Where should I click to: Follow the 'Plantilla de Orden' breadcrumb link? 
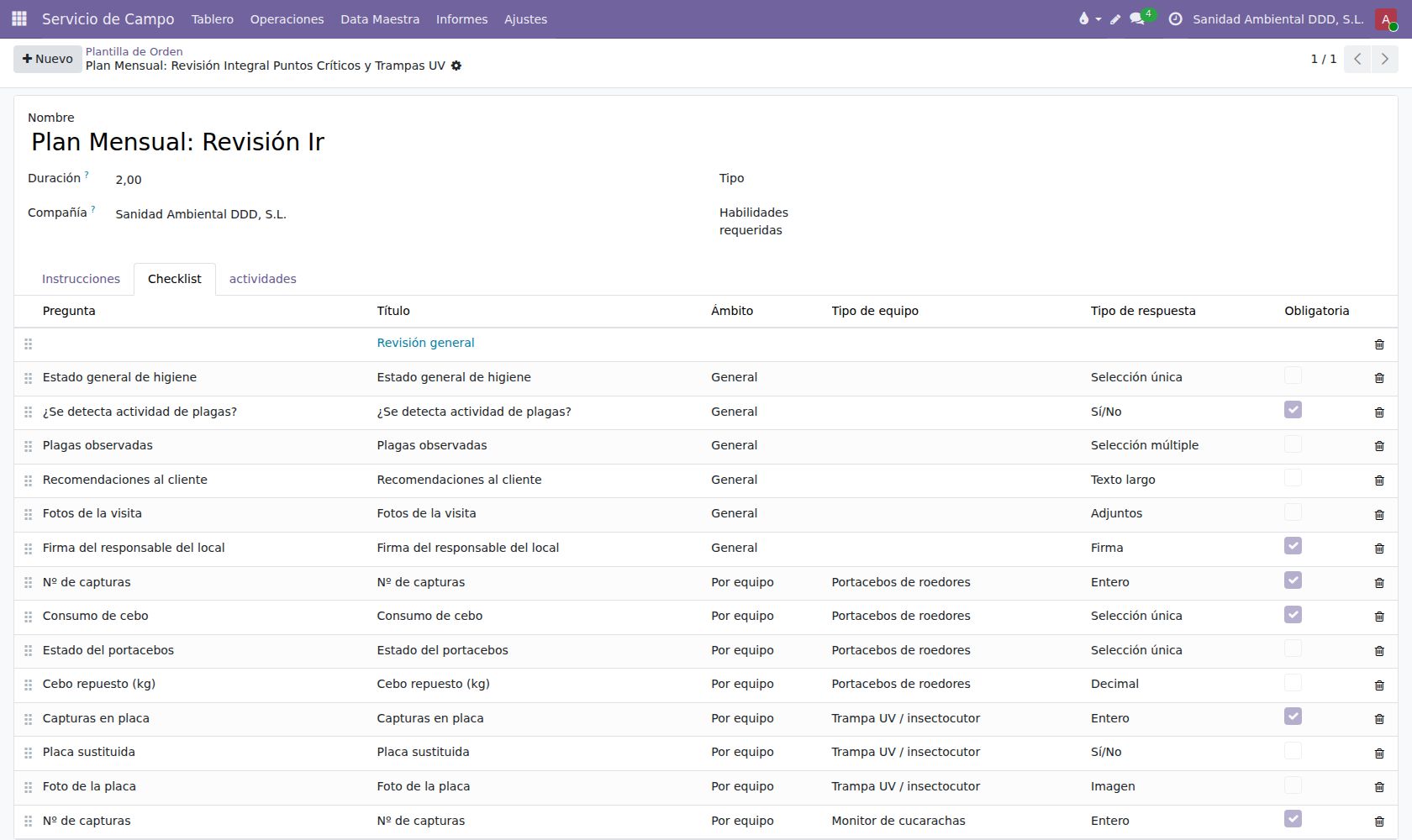pos(134,51)
